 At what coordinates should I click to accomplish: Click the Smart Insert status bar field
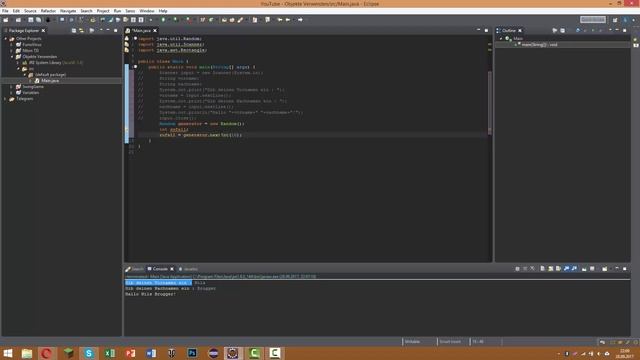click(453, 342)
